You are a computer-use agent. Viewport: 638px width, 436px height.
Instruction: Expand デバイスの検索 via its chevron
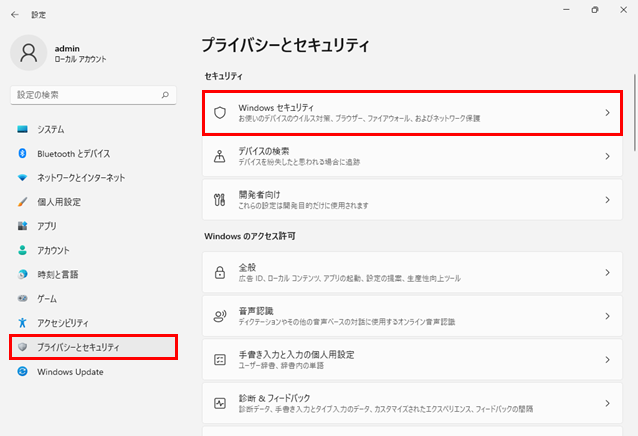pos(607,156)
